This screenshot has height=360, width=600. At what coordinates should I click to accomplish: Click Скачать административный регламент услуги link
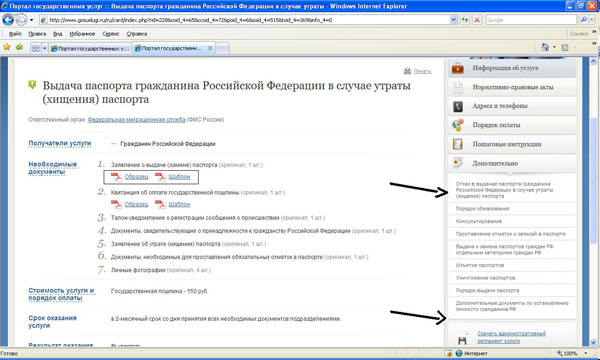511,337
